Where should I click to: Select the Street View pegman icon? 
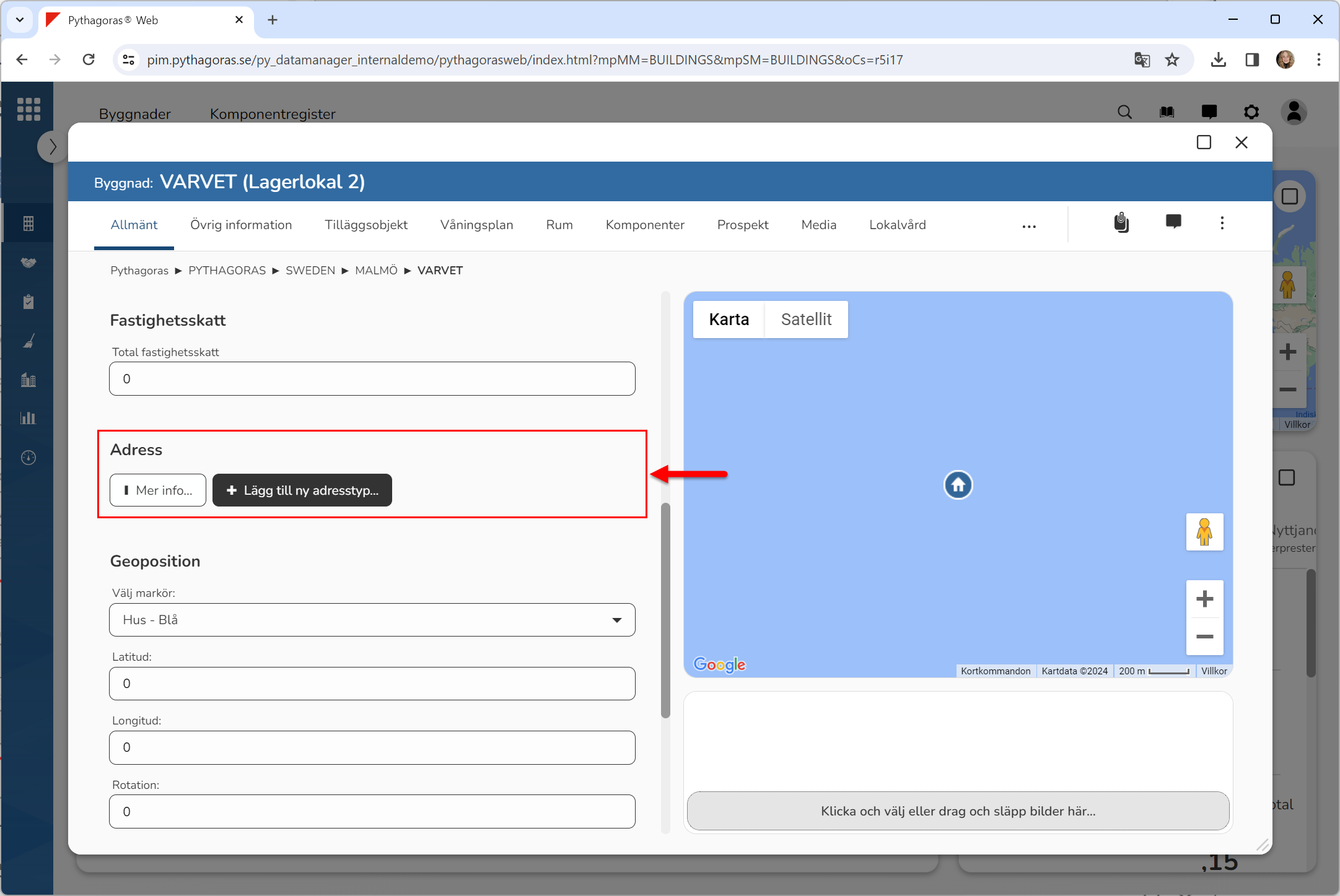point(1204,532)
